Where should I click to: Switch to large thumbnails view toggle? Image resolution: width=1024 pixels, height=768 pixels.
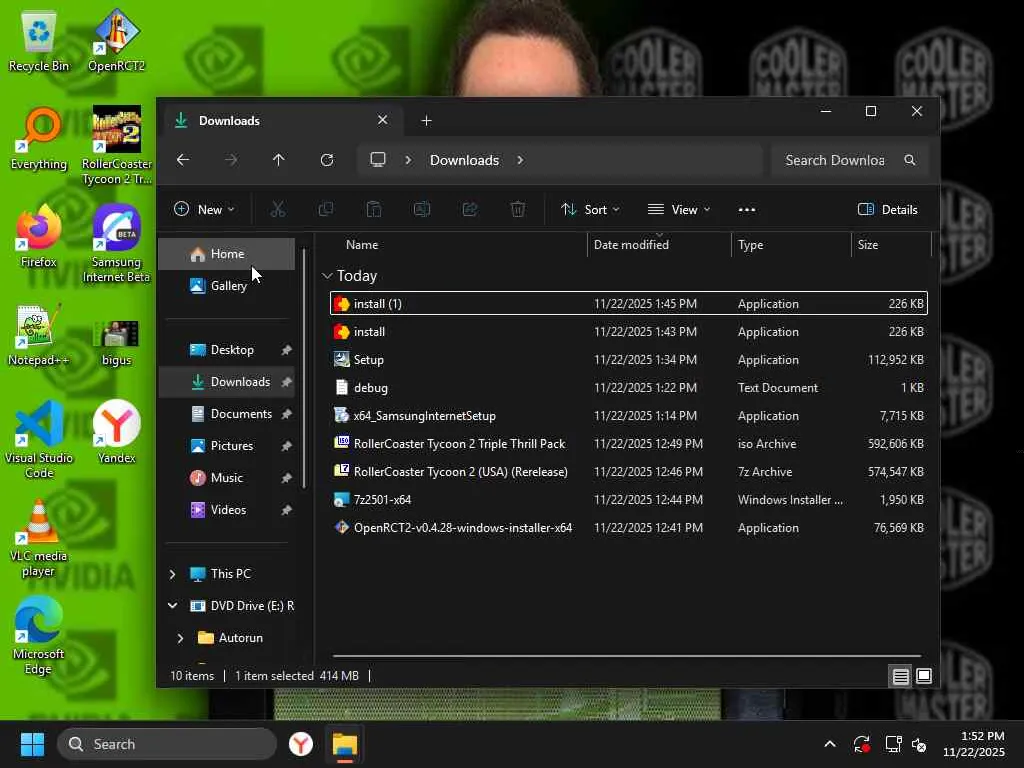coord(924,677)
